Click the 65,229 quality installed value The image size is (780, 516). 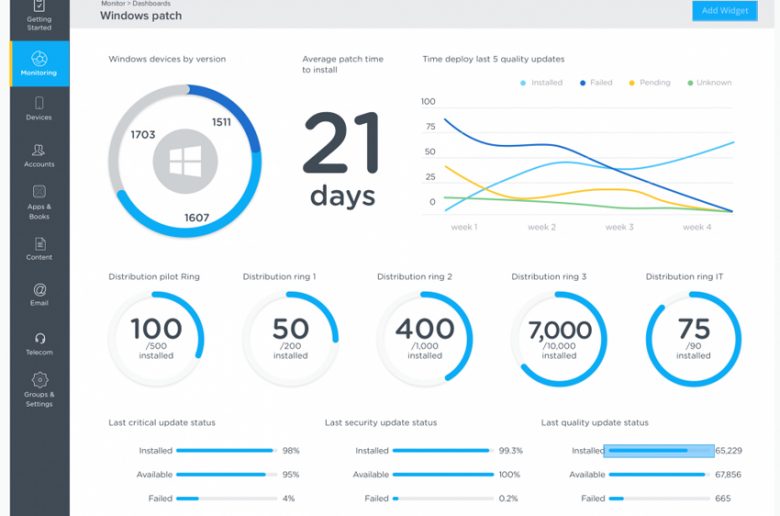[x=729, y=451]
